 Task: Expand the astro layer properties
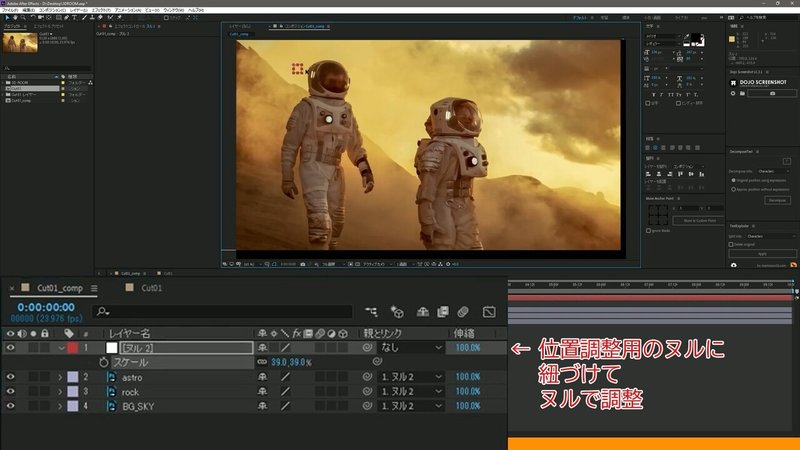(x=60, y=377)
